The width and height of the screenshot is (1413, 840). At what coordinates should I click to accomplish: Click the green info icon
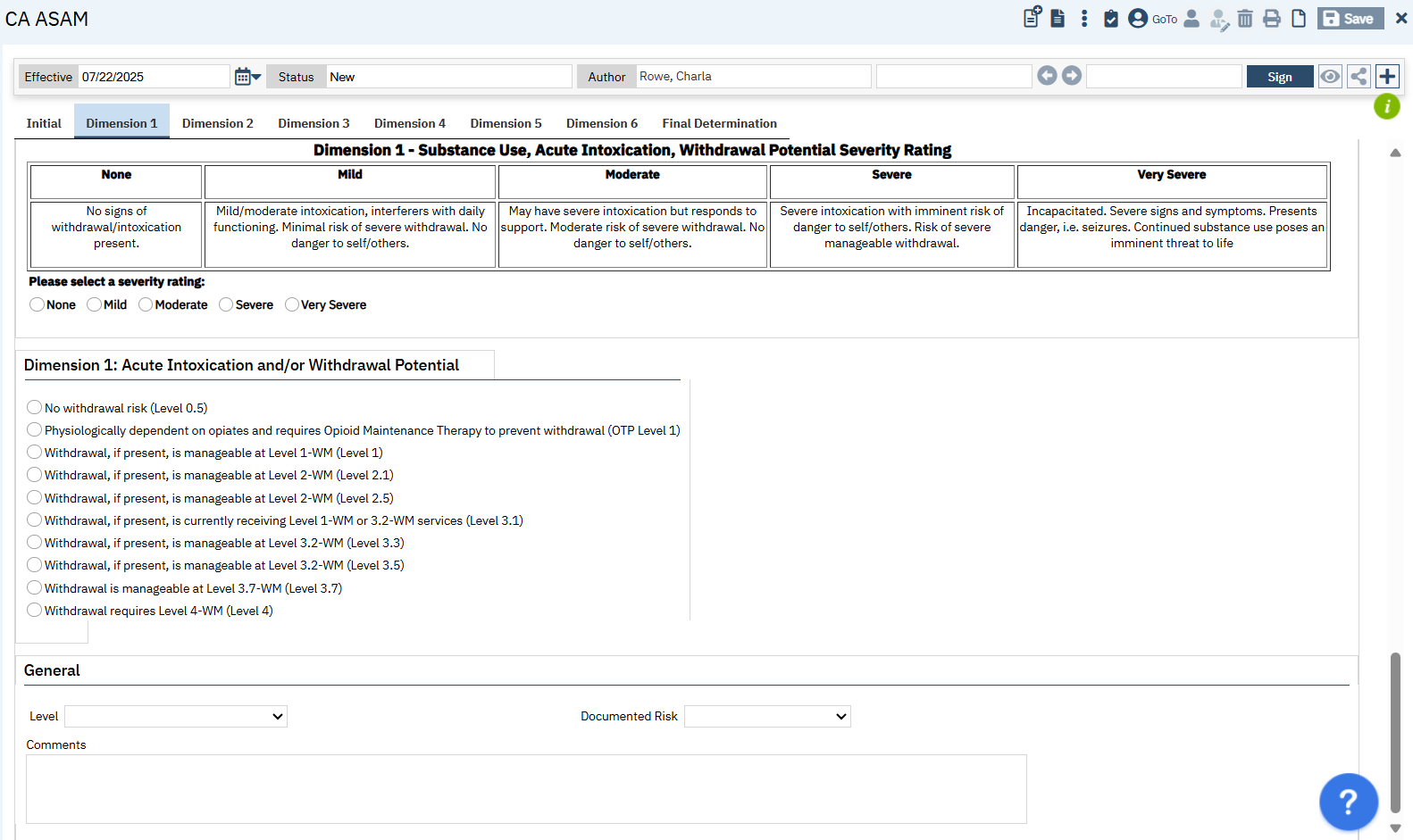coord(1386,107)
